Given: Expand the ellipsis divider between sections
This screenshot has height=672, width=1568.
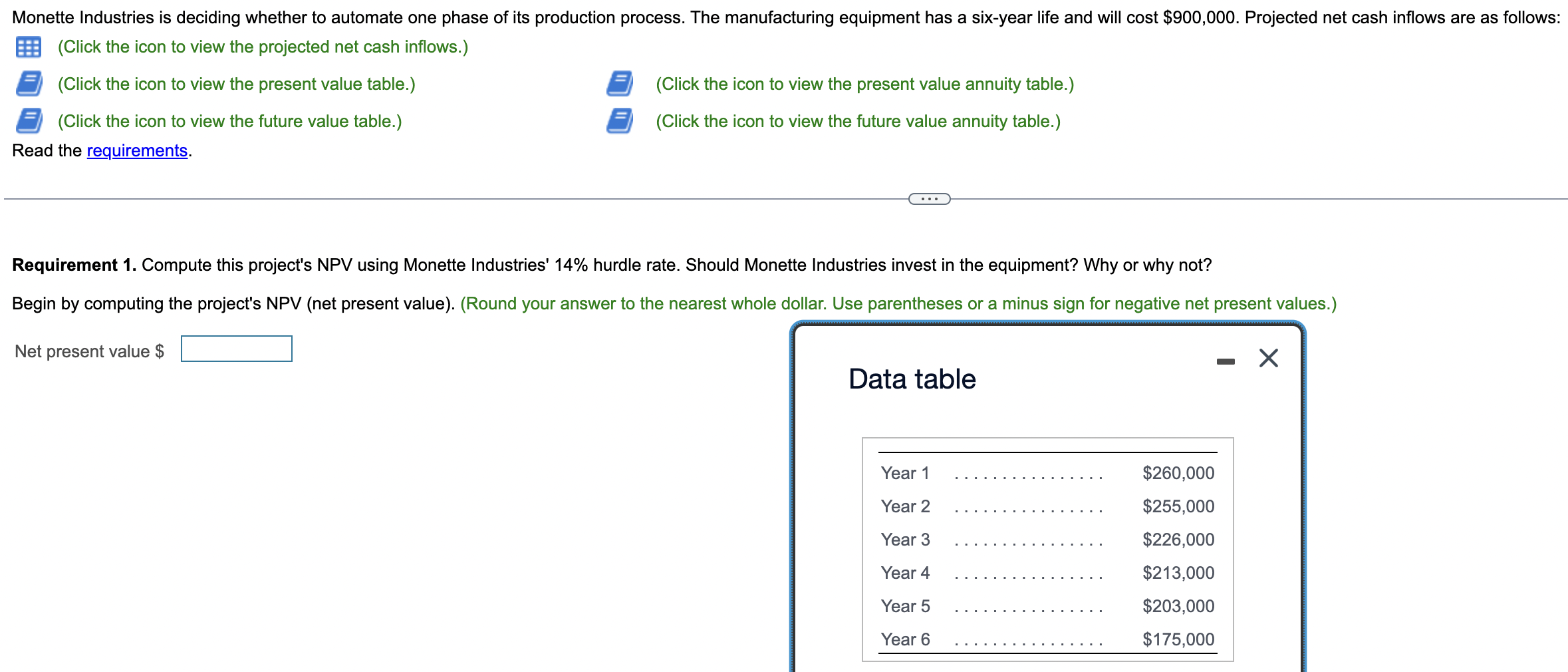Looking at the screenshot, I should (928, 198).
